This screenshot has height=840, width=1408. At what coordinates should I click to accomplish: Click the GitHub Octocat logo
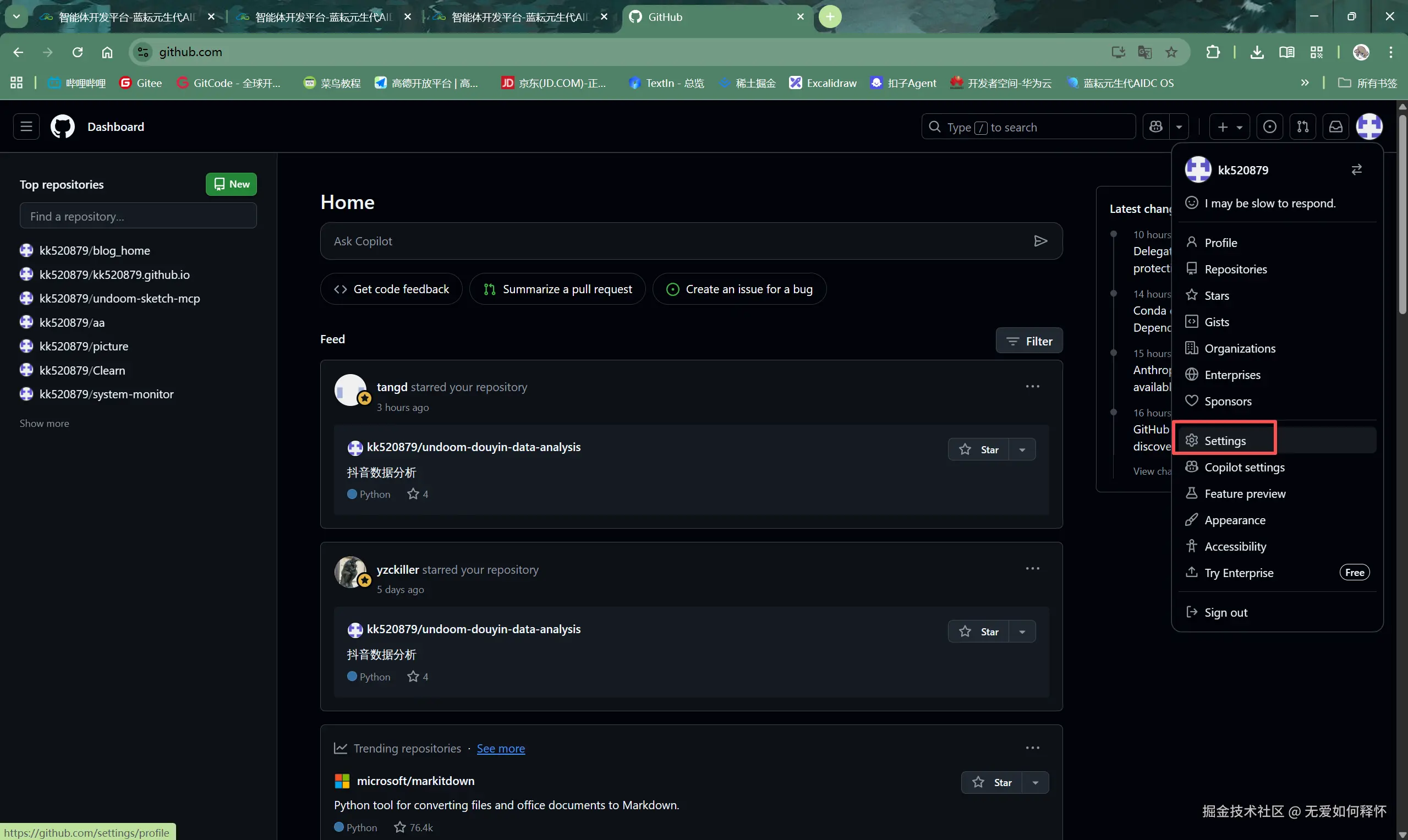tap(62, 127)
